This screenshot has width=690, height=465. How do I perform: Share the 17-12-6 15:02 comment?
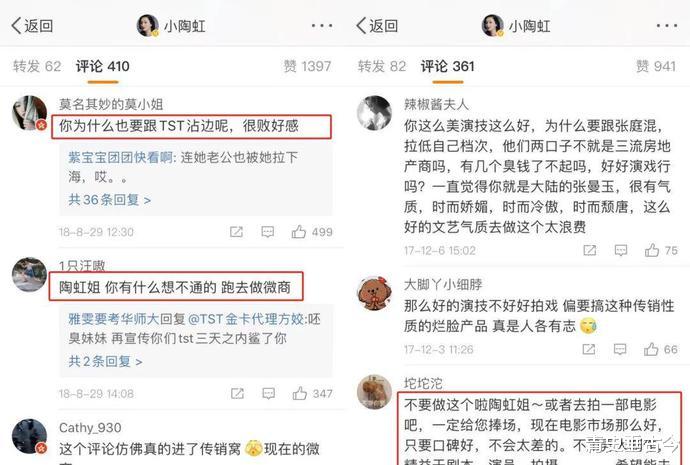pos(590,250)
